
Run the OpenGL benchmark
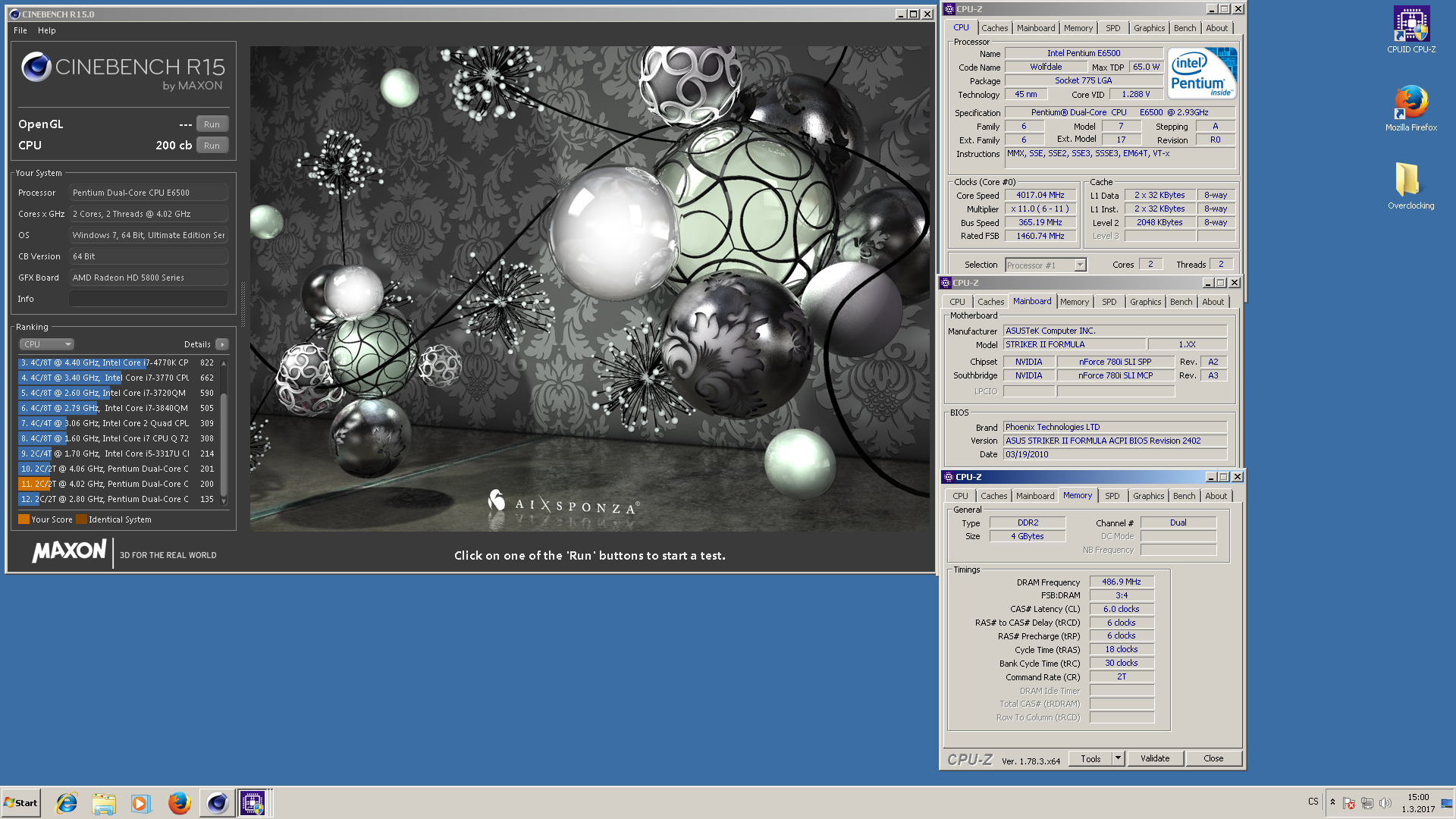[x=212, y=124]
